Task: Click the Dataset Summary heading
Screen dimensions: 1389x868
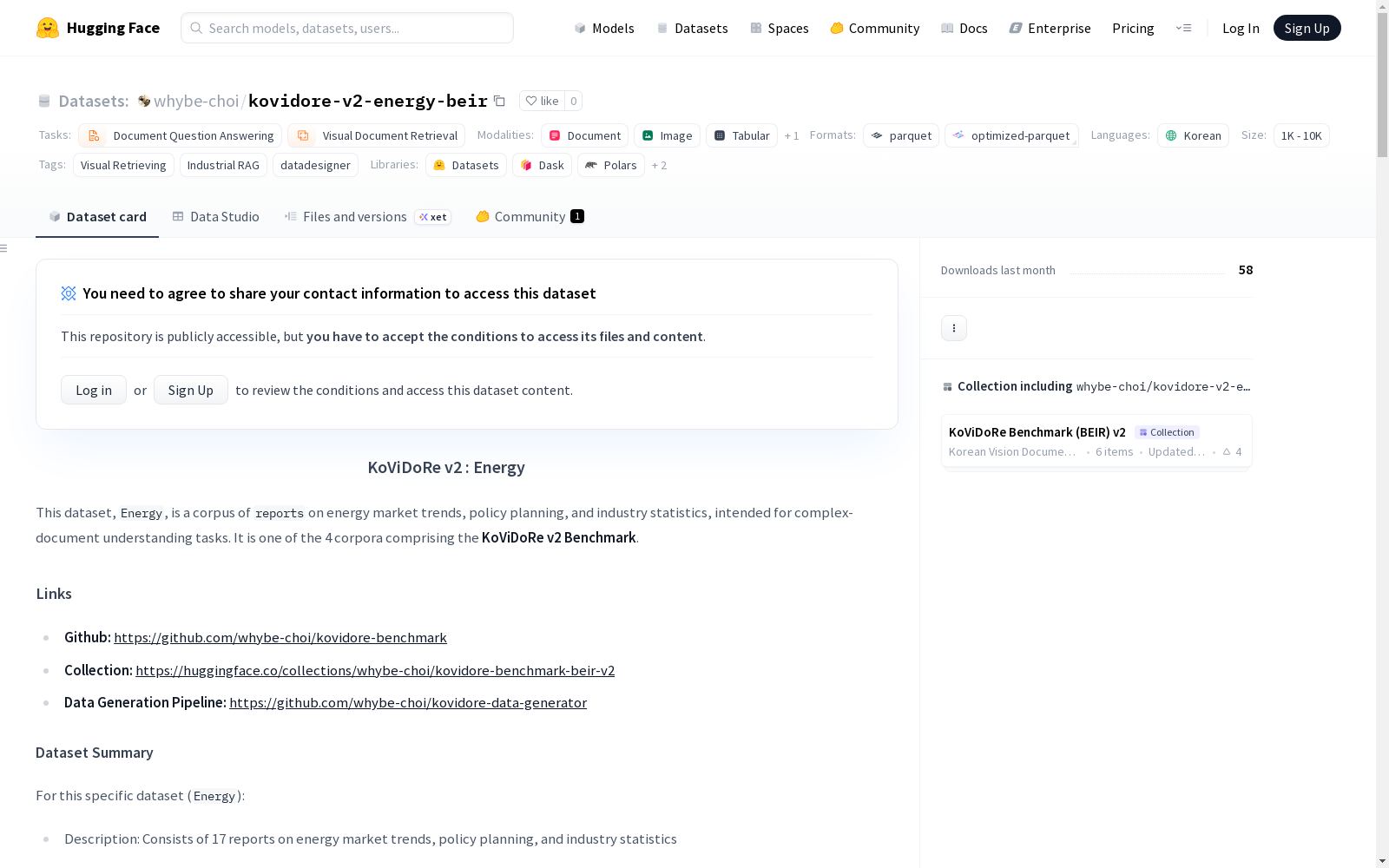Action: point(95,753)
